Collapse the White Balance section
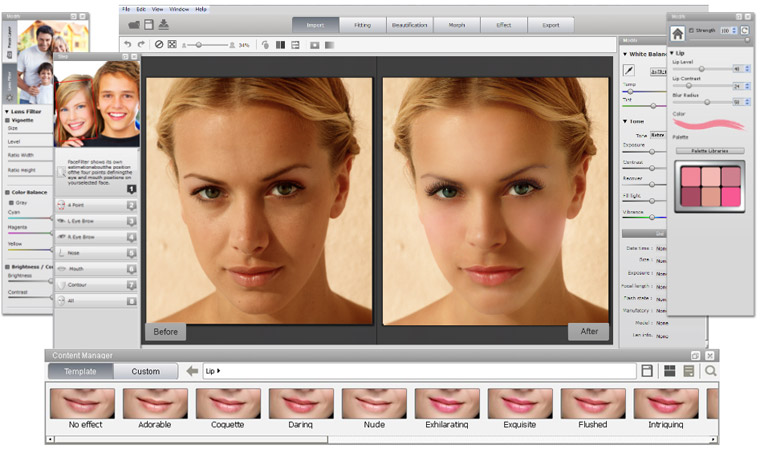Image resolution: width=760 pixels, height=449 pixels. click(x=625, y=54)
